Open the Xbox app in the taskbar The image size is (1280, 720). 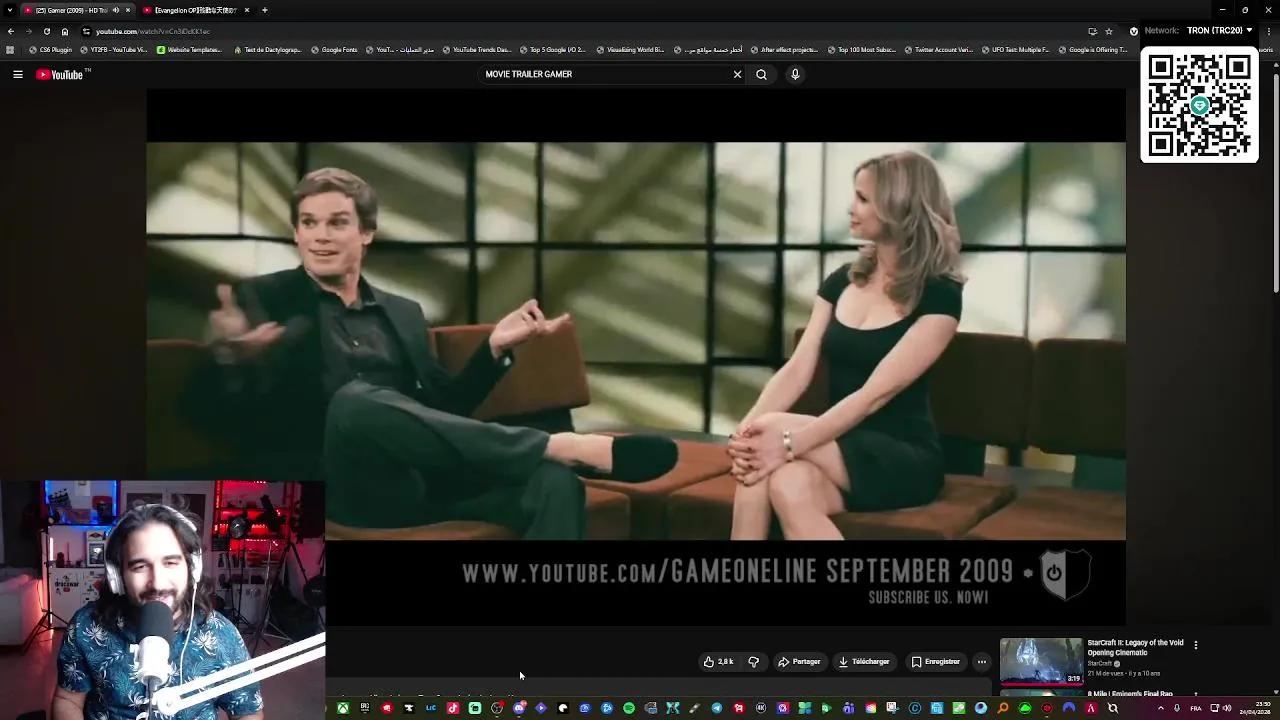342,708
